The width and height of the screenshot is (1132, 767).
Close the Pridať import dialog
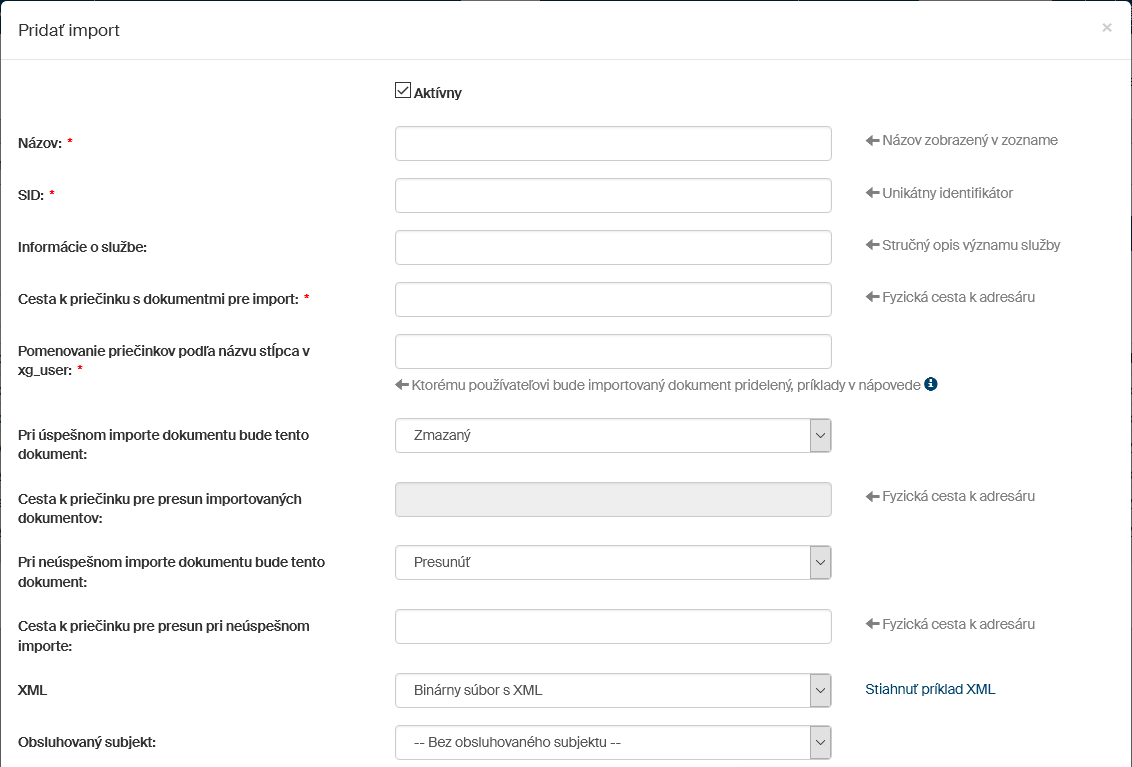1106,28
